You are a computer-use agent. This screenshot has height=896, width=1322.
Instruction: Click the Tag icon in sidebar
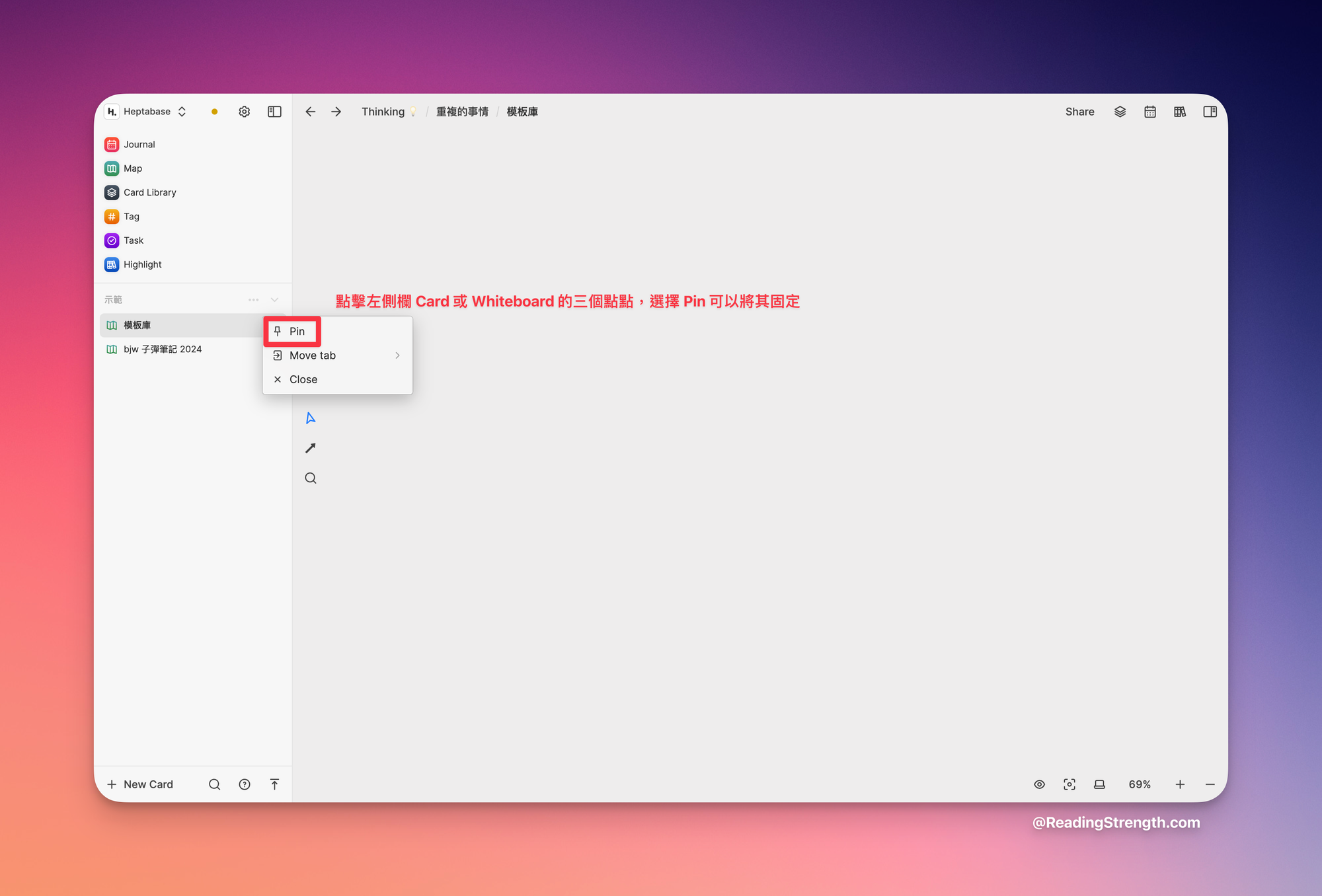pyautogui.click(x=112, y=216)
